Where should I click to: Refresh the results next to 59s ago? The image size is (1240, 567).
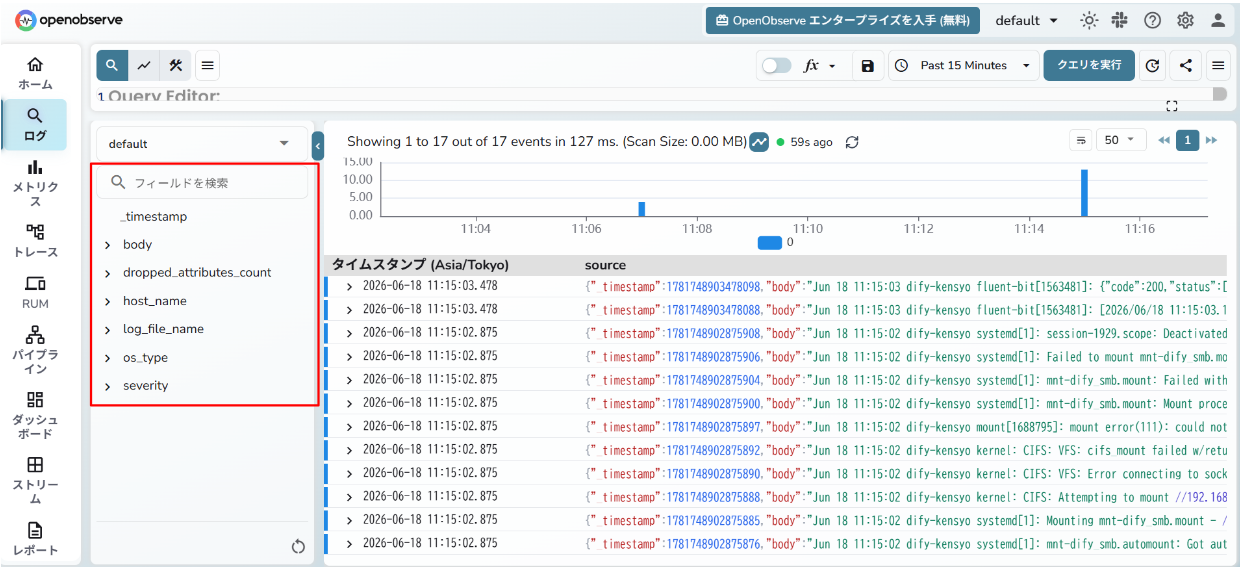(852, 142)
